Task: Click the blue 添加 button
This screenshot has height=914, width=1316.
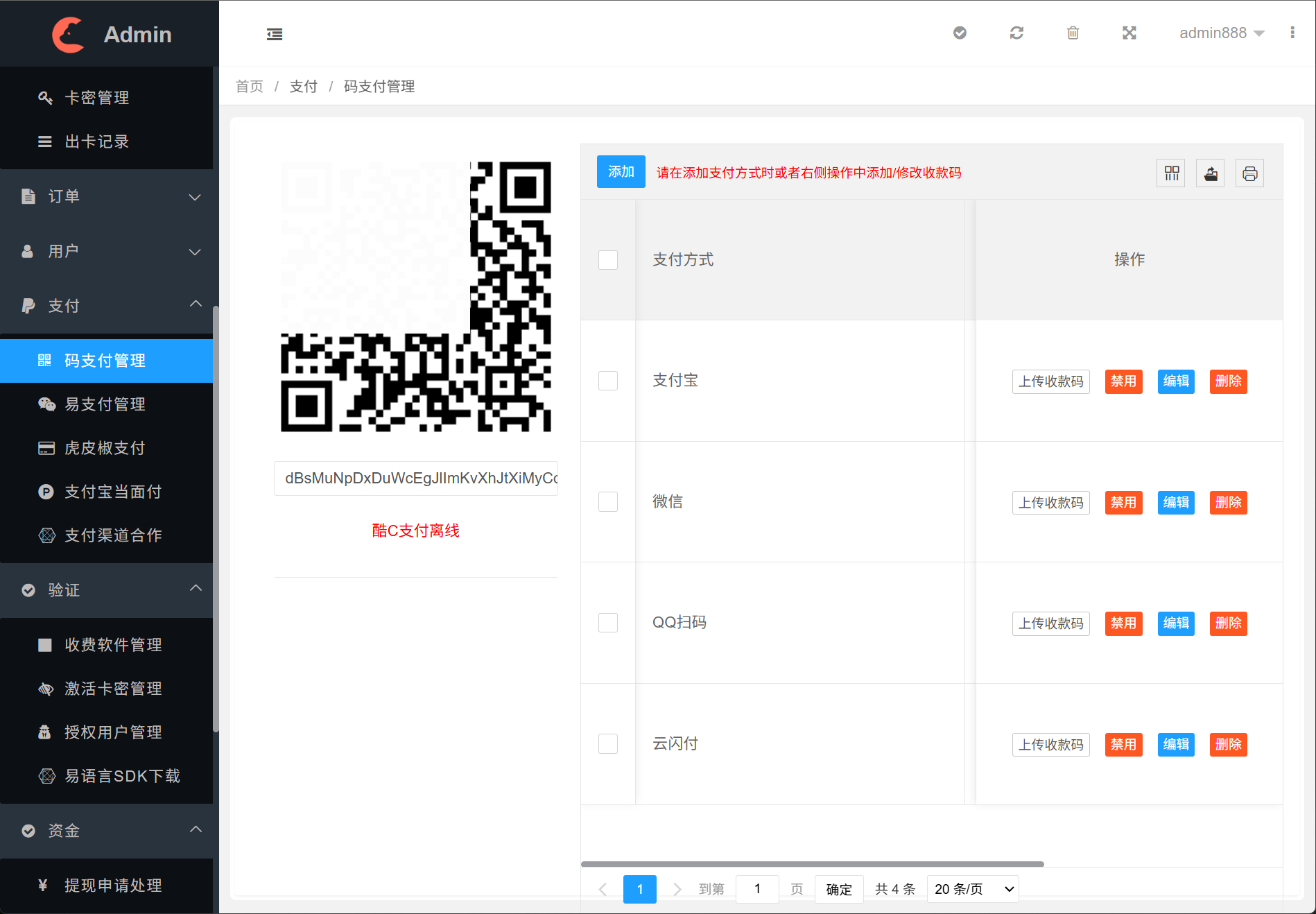Action: [621, 172]
